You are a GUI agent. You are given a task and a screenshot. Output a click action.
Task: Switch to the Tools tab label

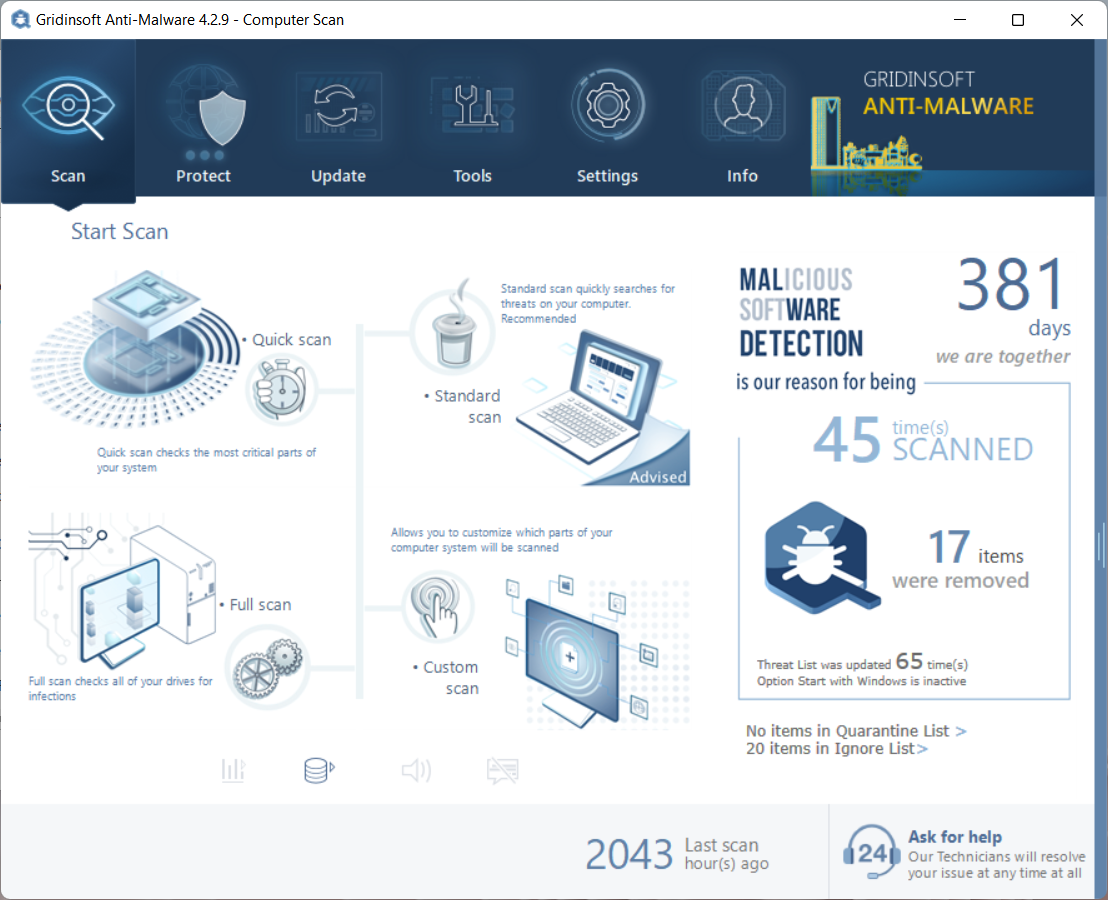pyautogui.click(x=473, y=176)
